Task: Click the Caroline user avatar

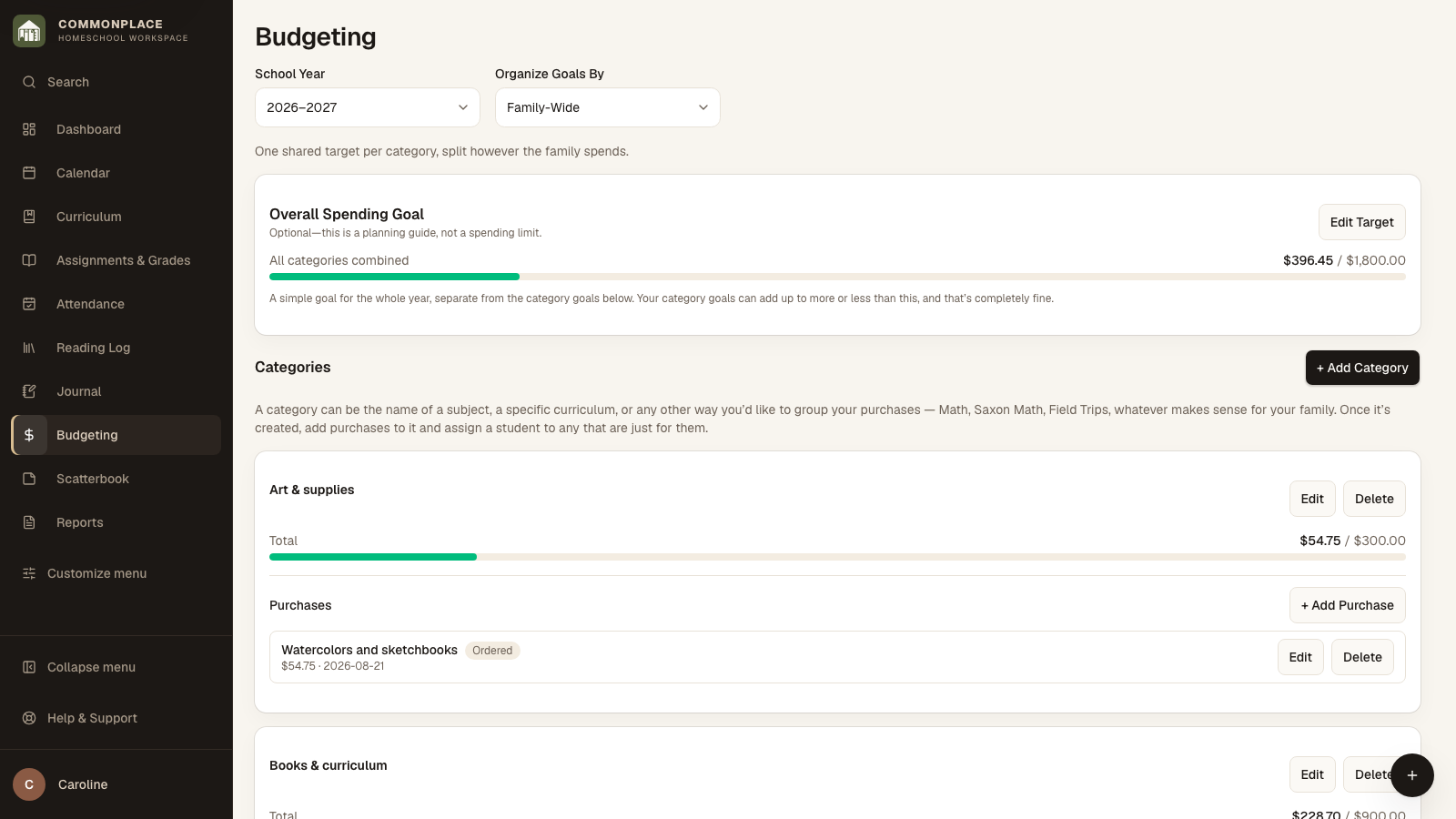Action: click(29, 784)
